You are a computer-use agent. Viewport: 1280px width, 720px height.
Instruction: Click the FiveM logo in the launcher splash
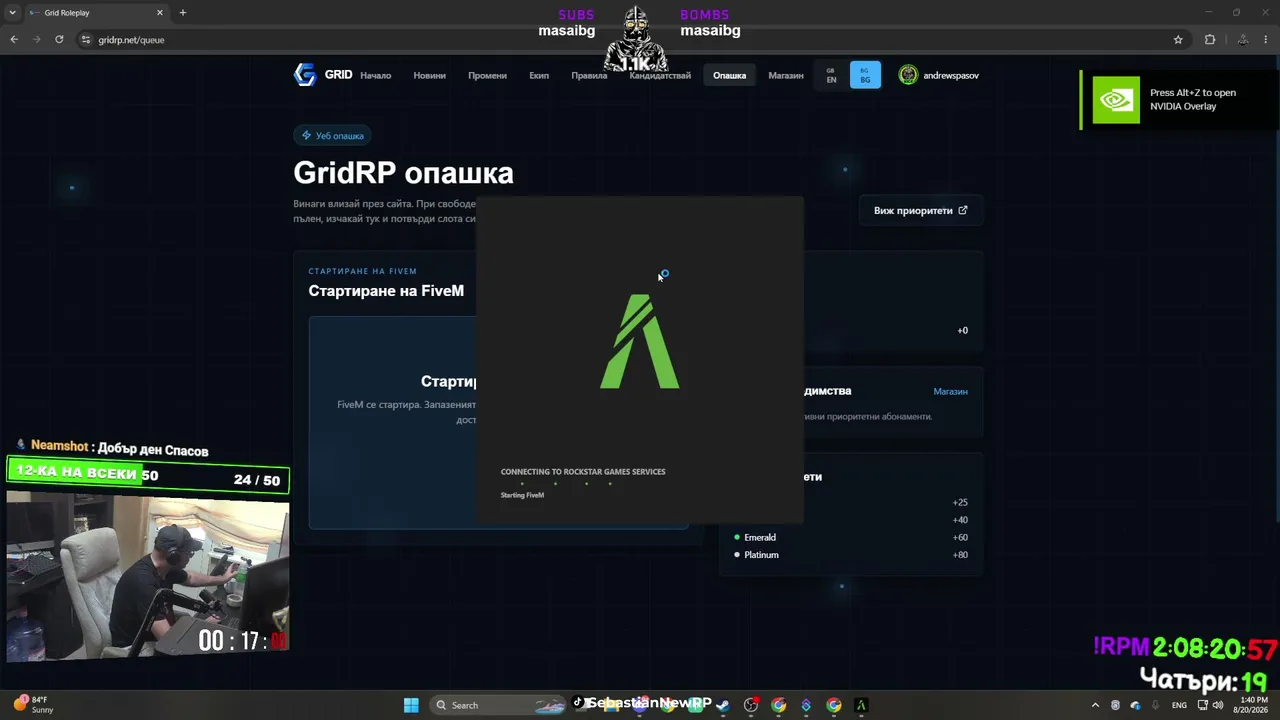pyautogui.click(x=640, y=341)
